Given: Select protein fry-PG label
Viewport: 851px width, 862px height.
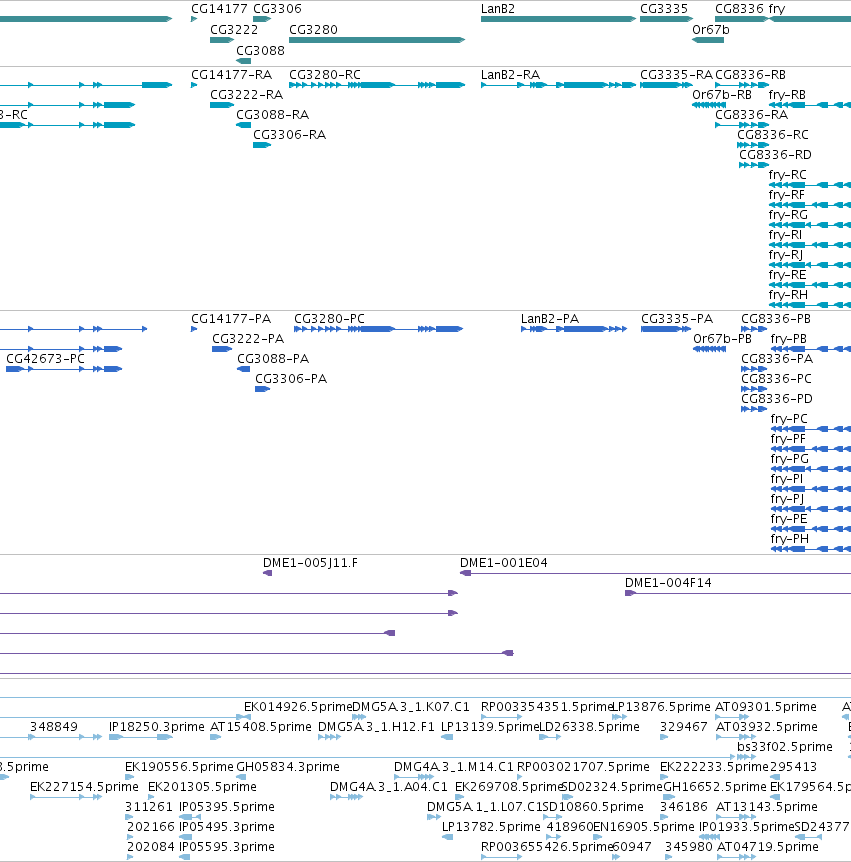Looking at the screenshot, I should (790, 458).
